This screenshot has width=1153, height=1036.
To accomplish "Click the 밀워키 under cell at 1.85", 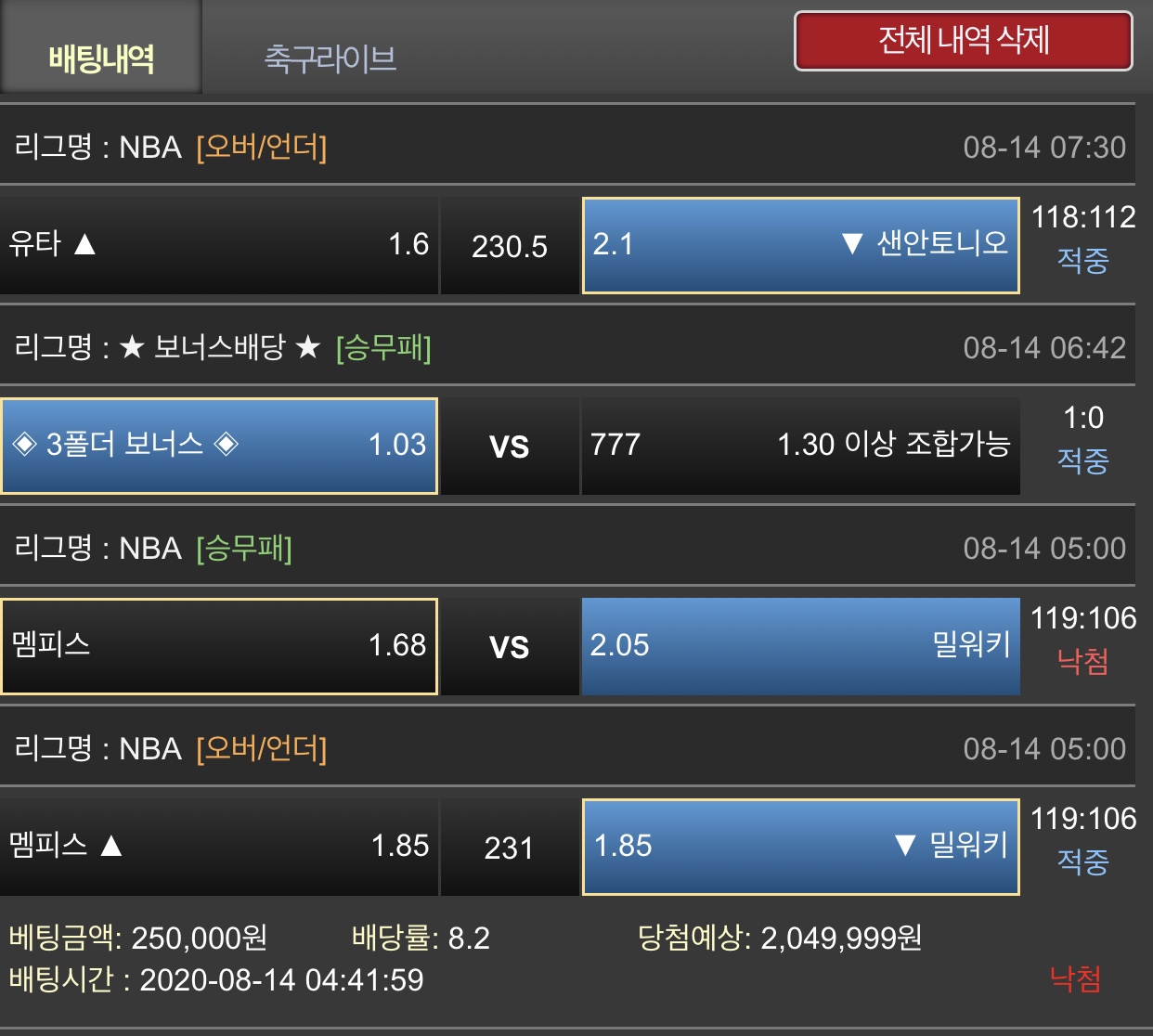I will (801, 847).
